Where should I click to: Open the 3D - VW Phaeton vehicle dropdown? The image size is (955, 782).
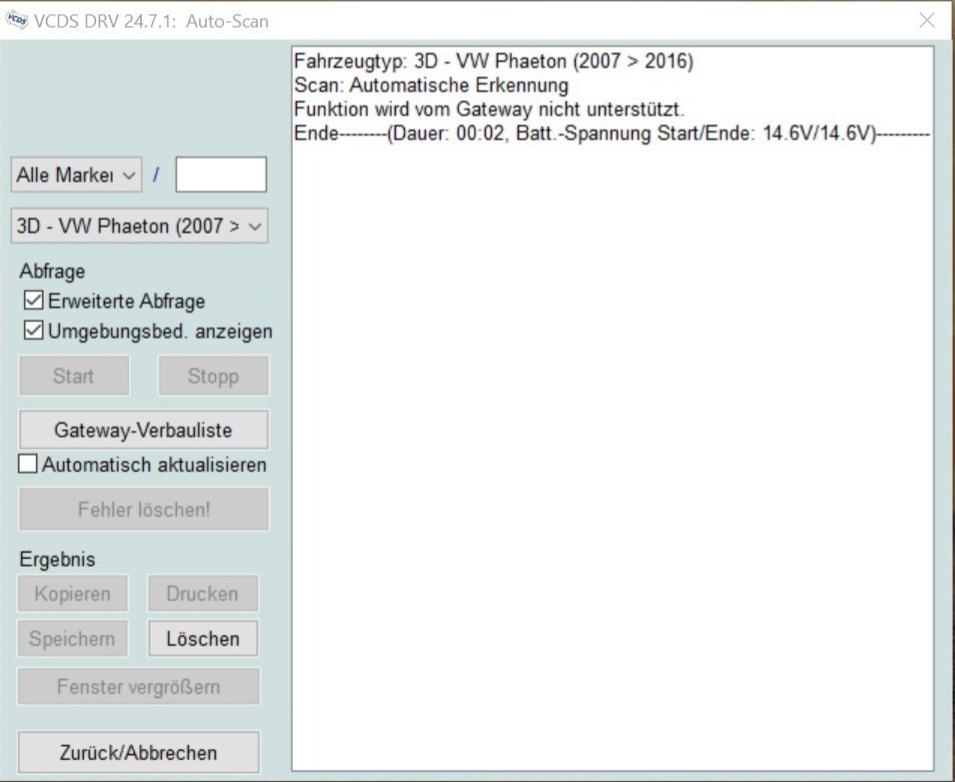coord(139,226)
